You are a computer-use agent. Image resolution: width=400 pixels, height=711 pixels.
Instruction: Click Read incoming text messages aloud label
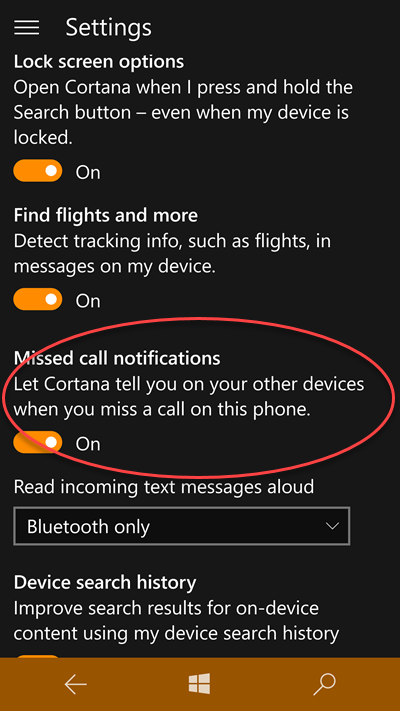point(164,487)
